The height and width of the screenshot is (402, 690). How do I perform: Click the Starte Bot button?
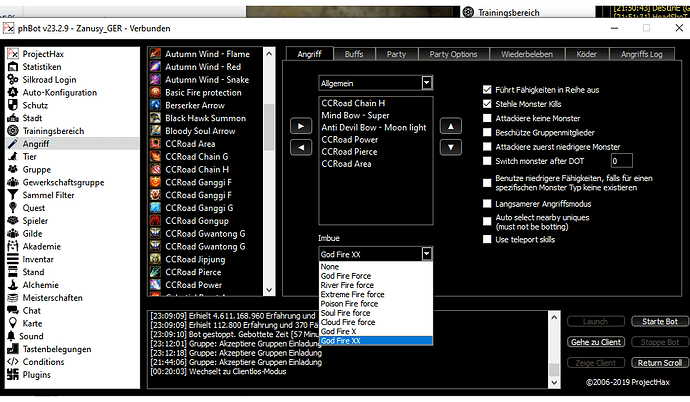[x=660, y=322]
